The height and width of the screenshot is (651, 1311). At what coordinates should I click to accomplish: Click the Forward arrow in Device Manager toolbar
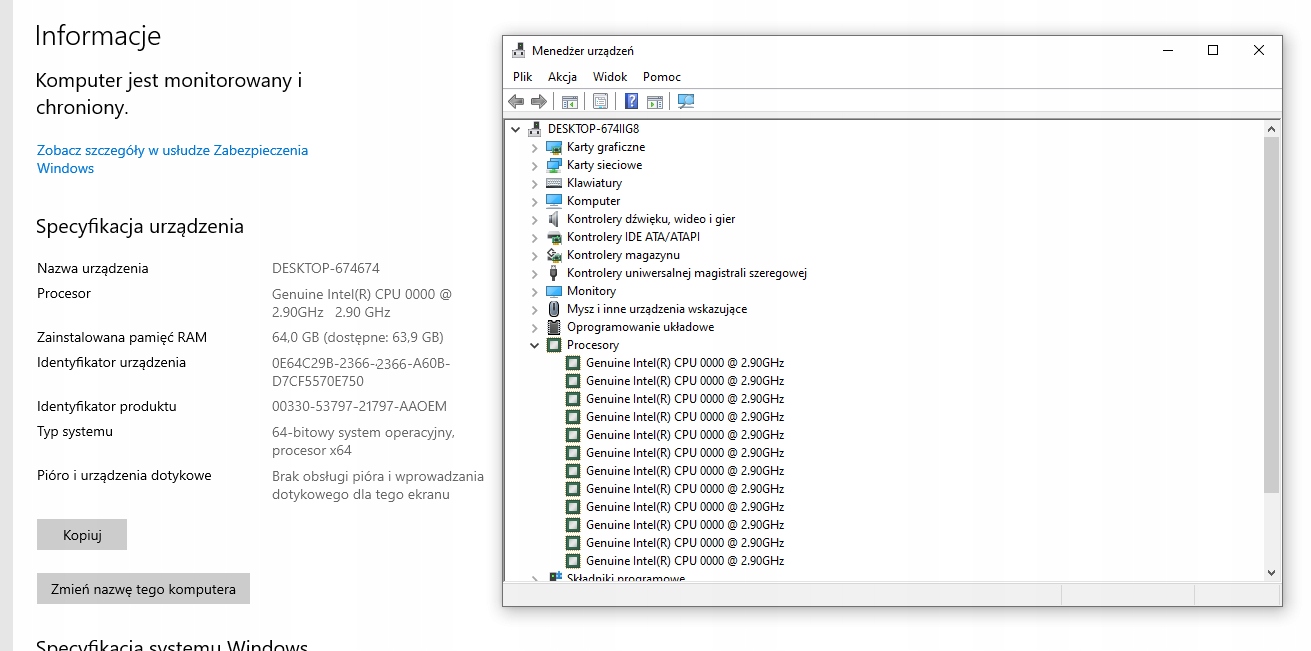[539, 101]
